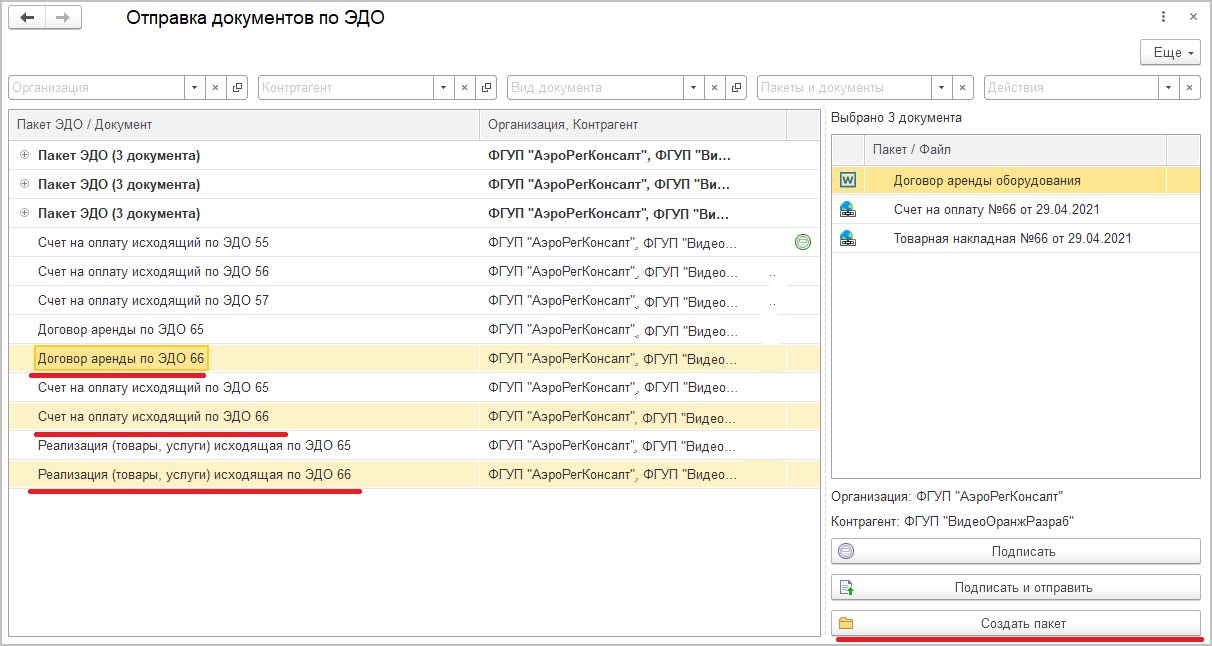Viewport: 1212px width, 646px height.
Task: Clear the Вид документа filter
Action: coord(714,87)
